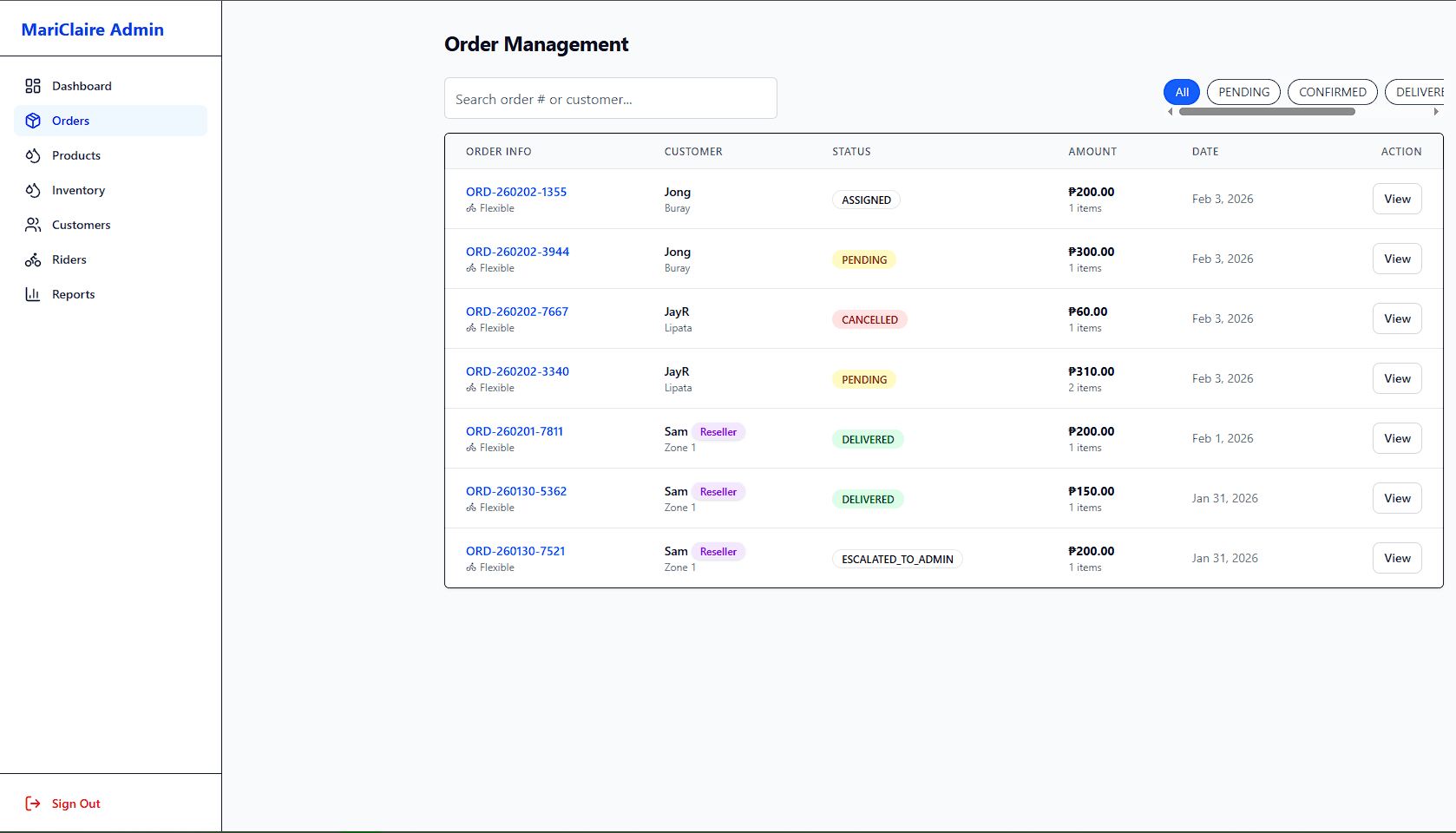Click the order search input field
This screenshot has height=833, width=1456.
tap(610, 98)
